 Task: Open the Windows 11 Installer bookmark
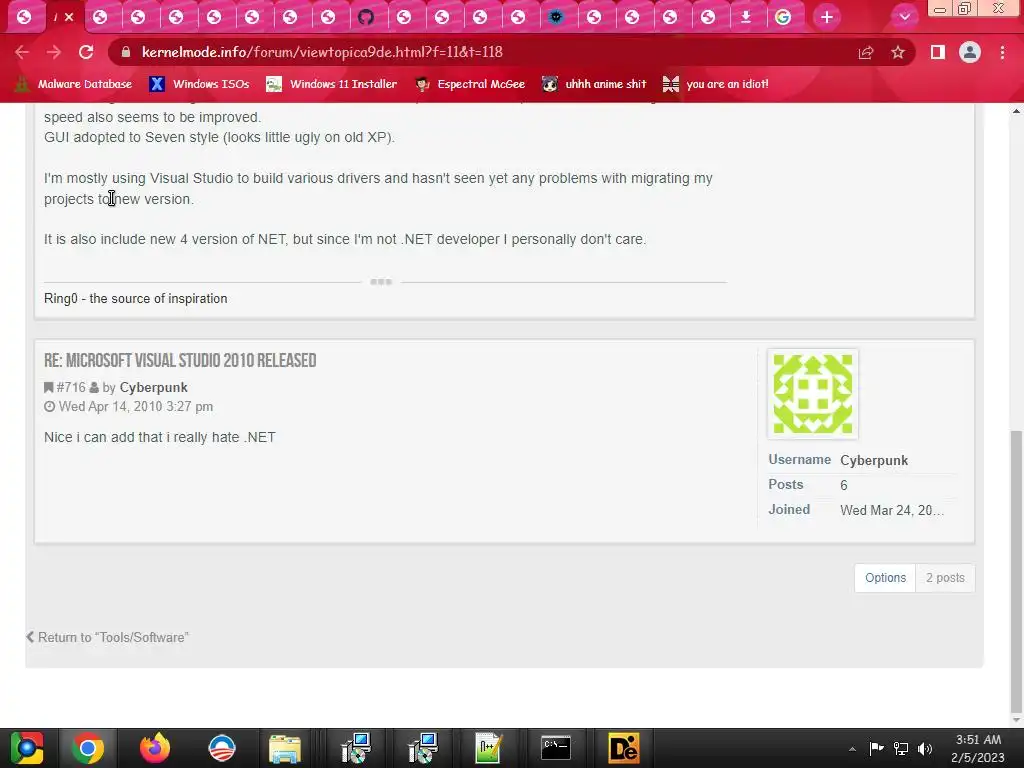click(331, 84)
